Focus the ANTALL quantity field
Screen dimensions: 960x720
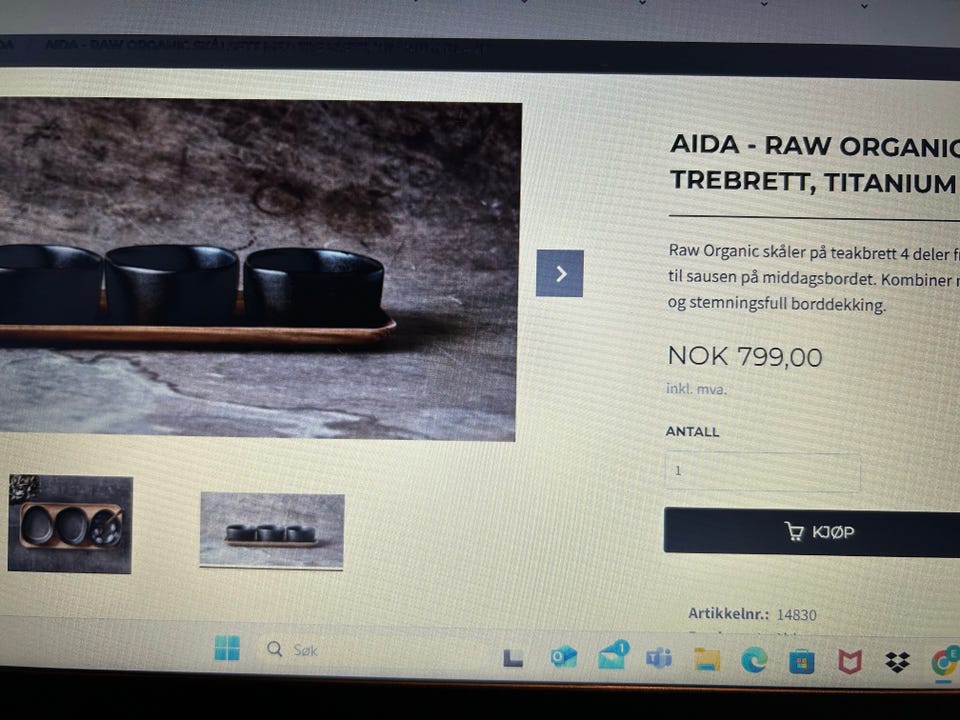point(763,471)
